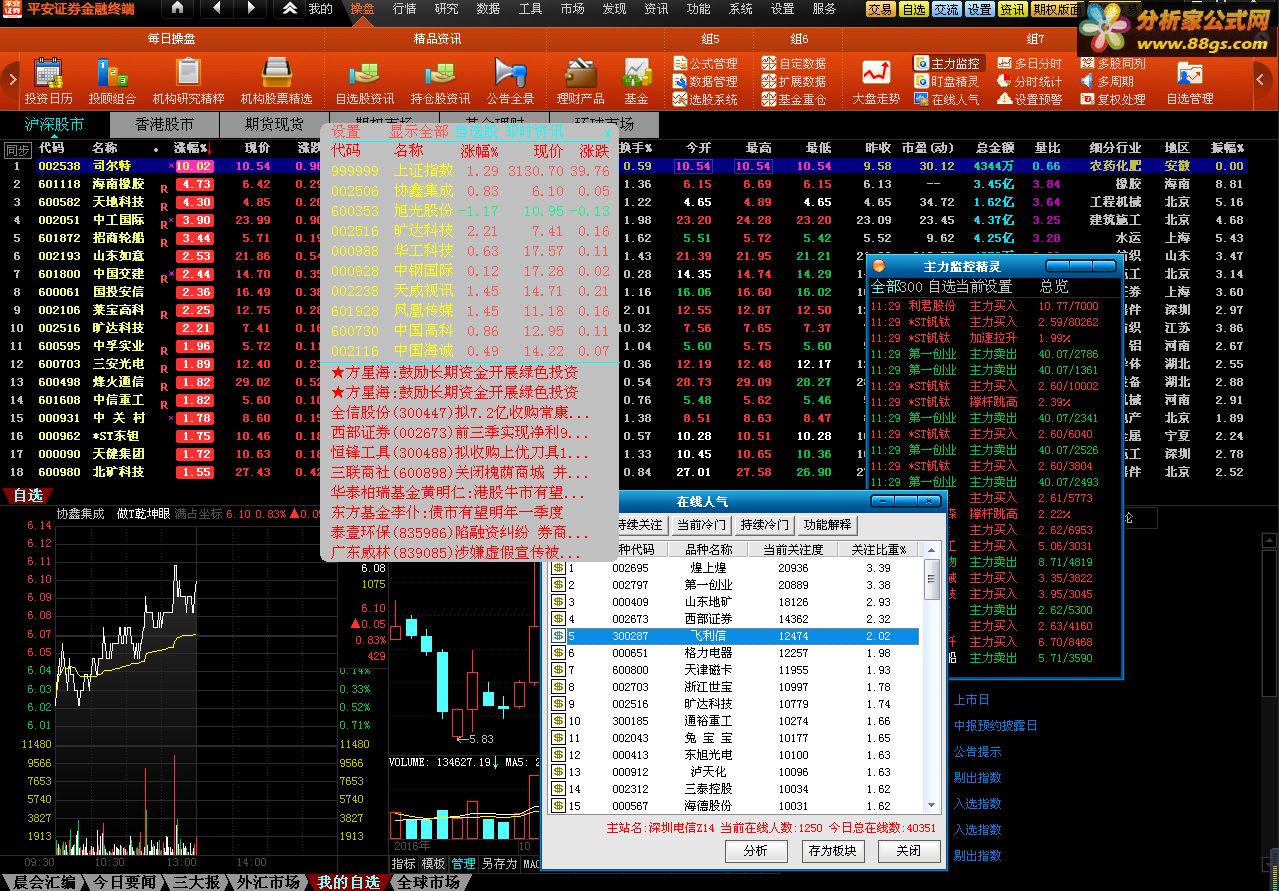Screen dimensions: 1279x891
Task: Select row 格力电器 in 在线人气 list
Action: click(734, 653)
